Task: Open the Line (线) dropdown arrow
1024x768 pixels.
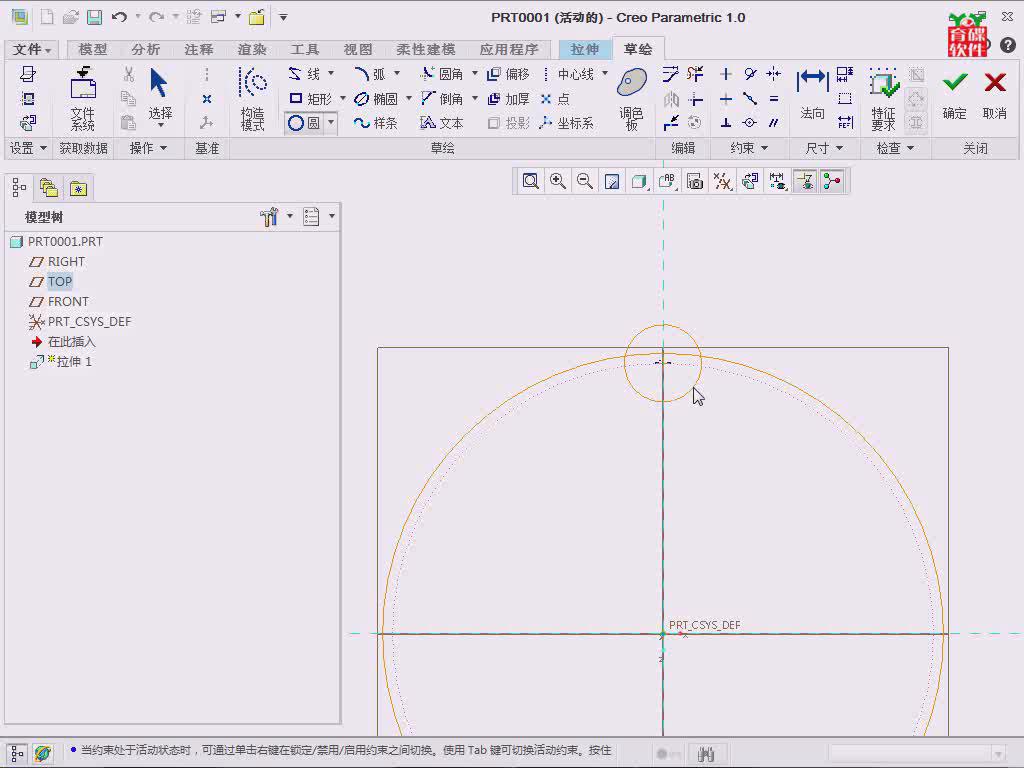Action: click(x=331, y=73)
